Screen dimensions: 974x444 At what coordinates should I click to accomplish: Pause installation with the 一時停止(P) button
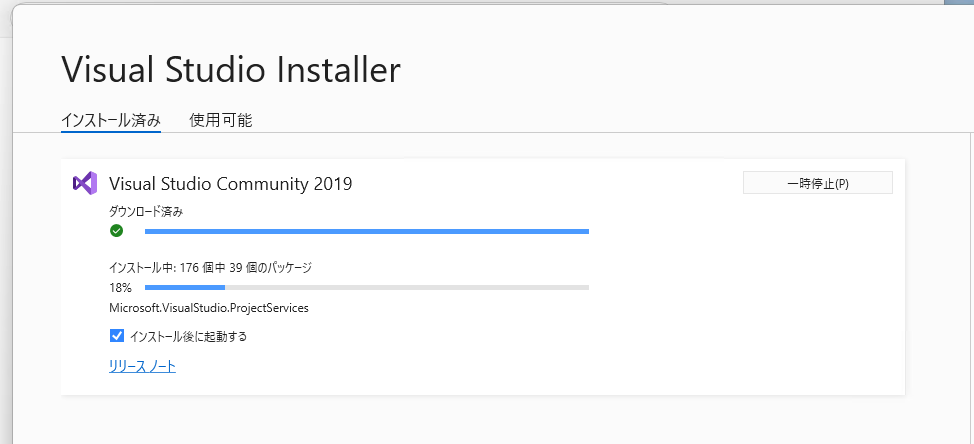pyautogui.click(x=817, y=183)
